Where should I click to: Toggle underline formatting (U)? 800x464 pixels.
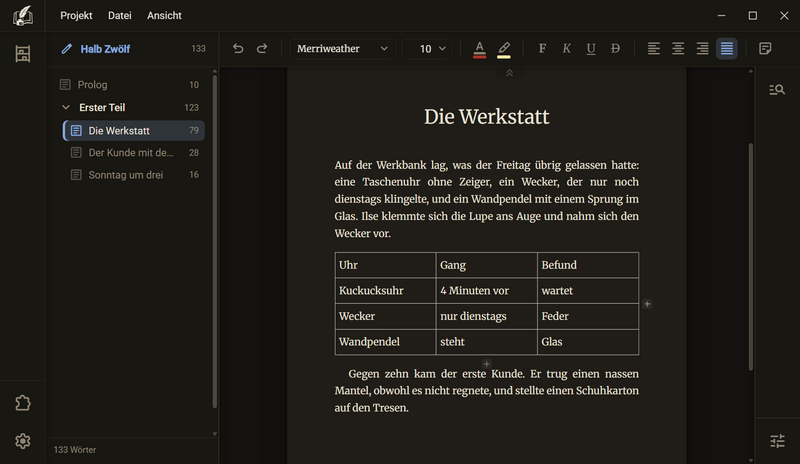coord(591,48)
